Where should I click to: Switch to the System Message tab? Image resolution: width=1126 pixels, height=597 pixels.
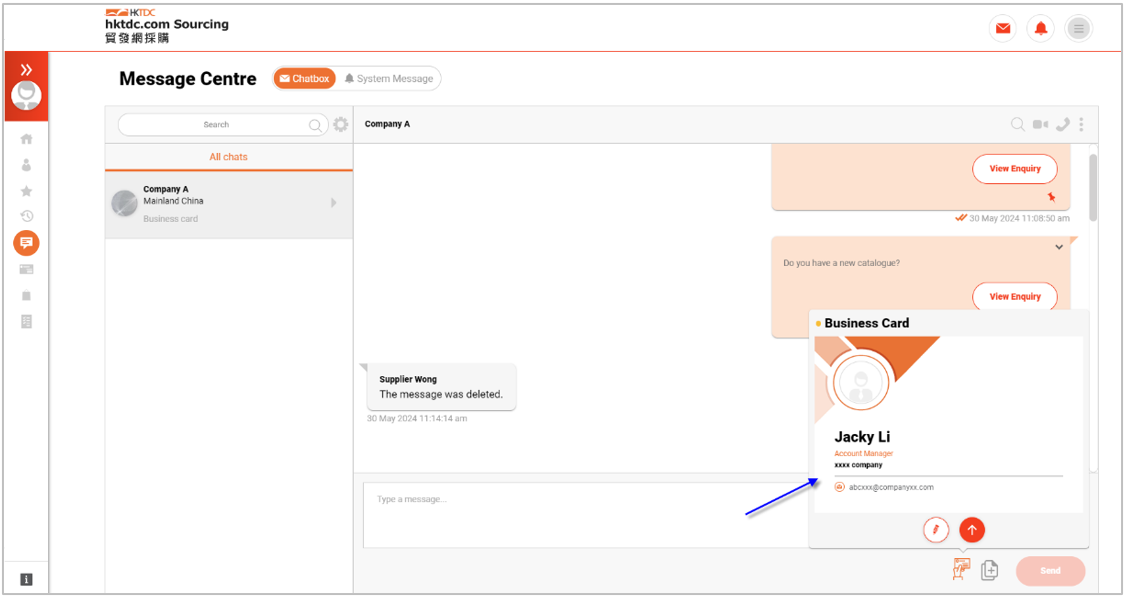click(x=388, y=78)
